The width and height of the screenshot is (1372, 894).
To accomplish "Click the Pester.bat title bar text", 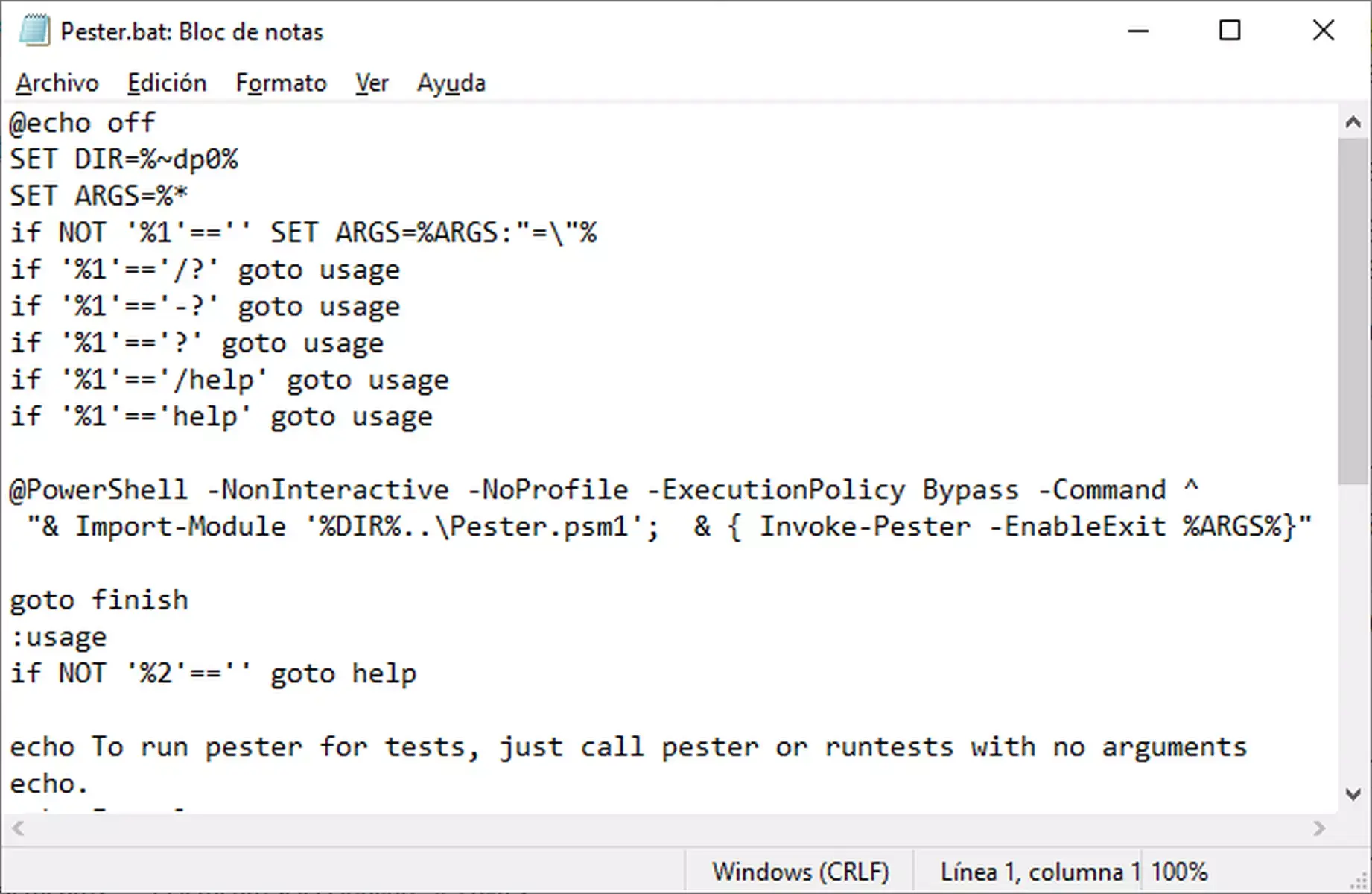I will (192, 31).
